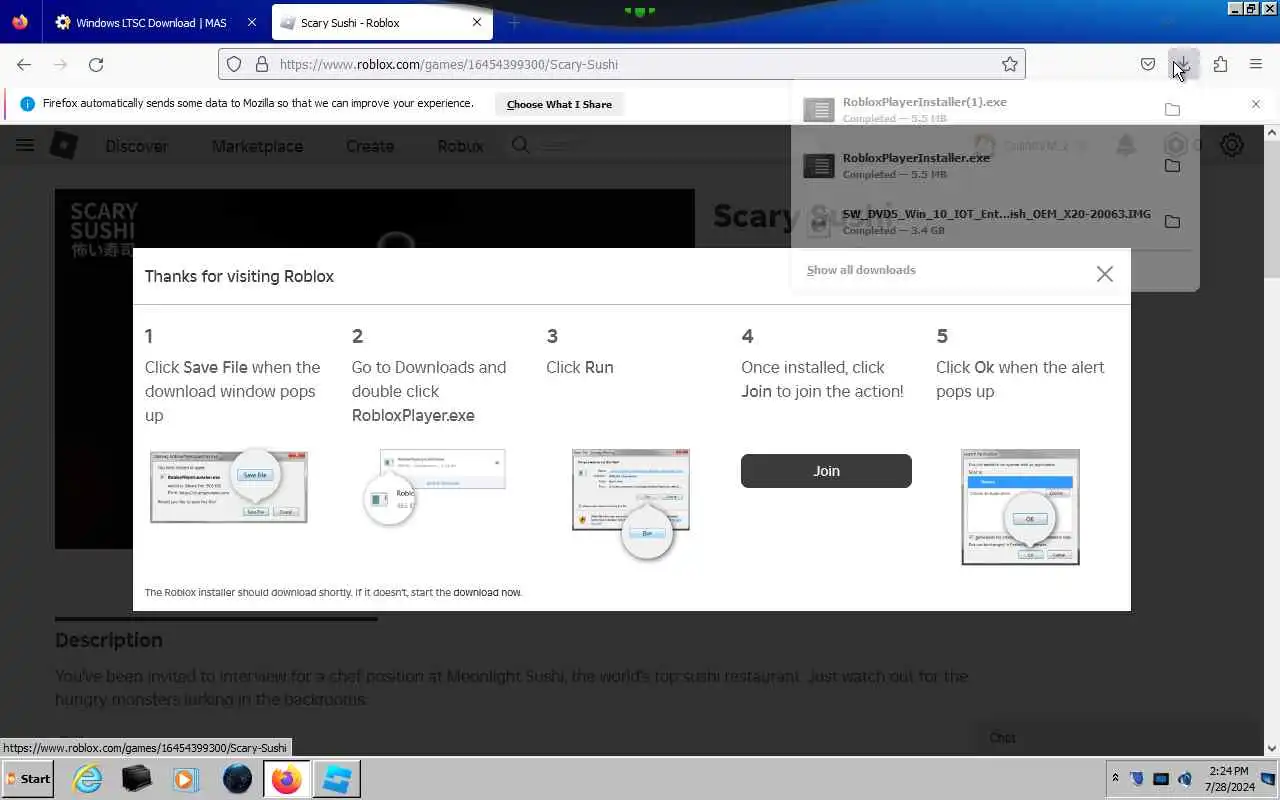Show RobloxPlayerInstaller.exe in folder

point(1173,165)
